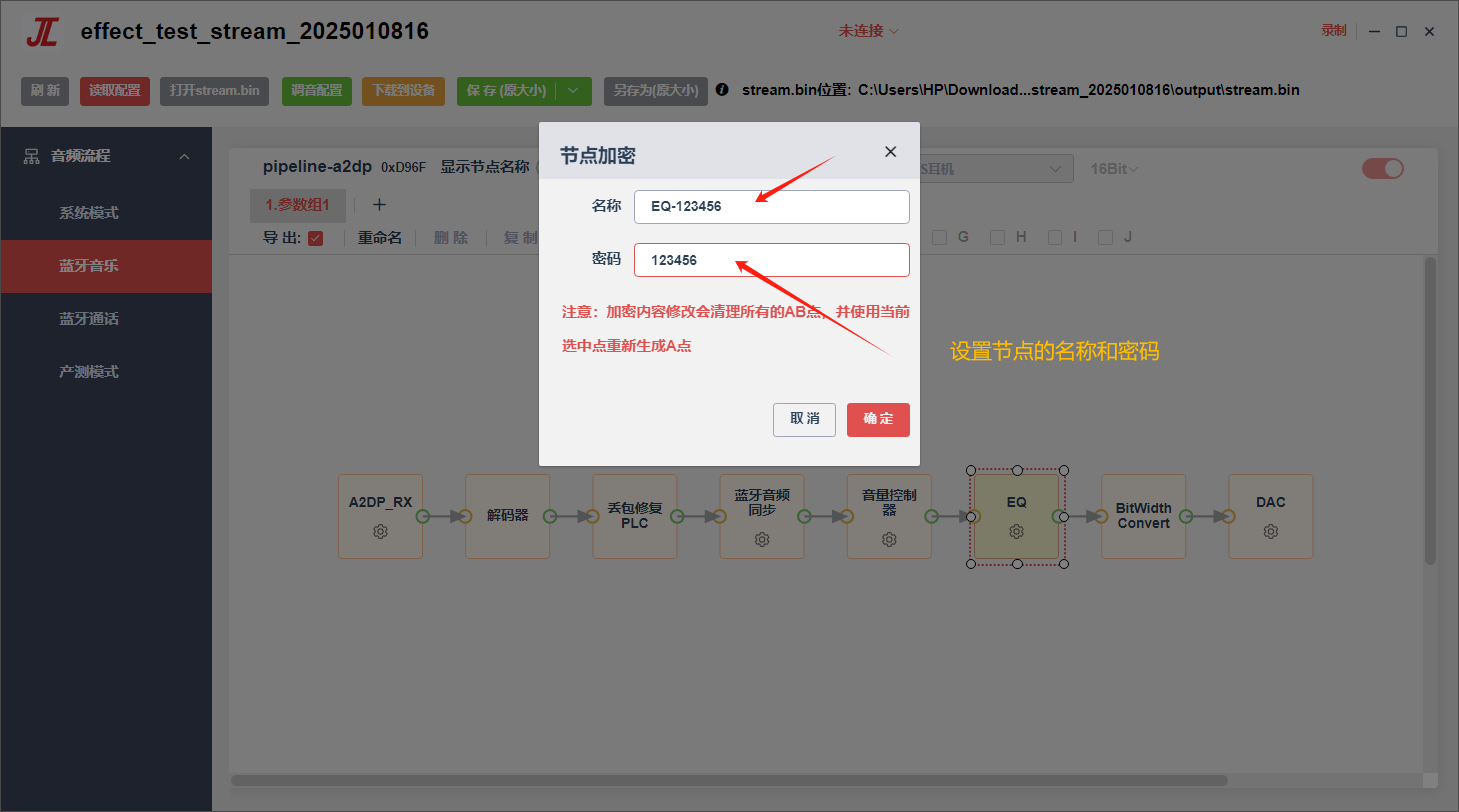The width and height of the screenshot is (1459, 812).
Task: Click 确定 to confirm node encryption
Action: point(878,419)
